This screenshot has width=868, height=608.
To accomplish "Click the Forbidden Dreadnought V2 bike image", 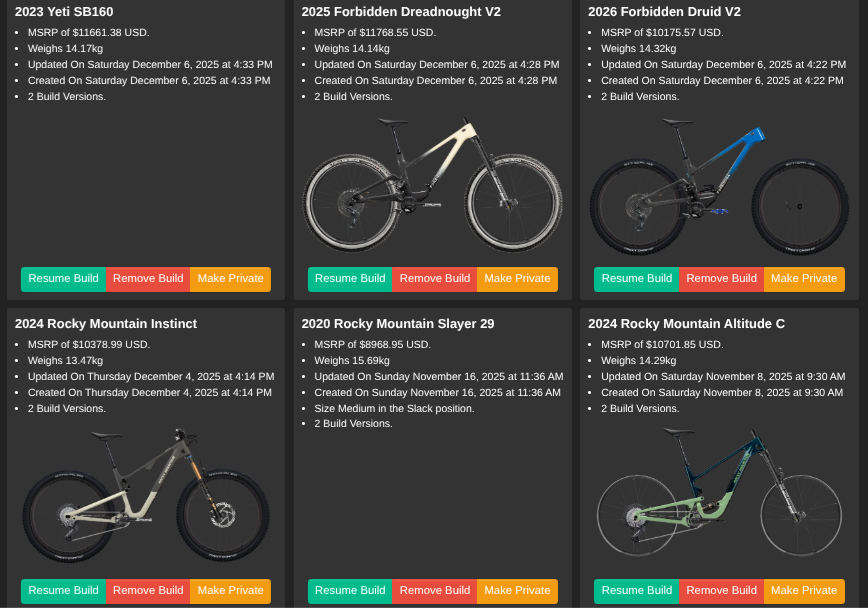I will (432, 185).
